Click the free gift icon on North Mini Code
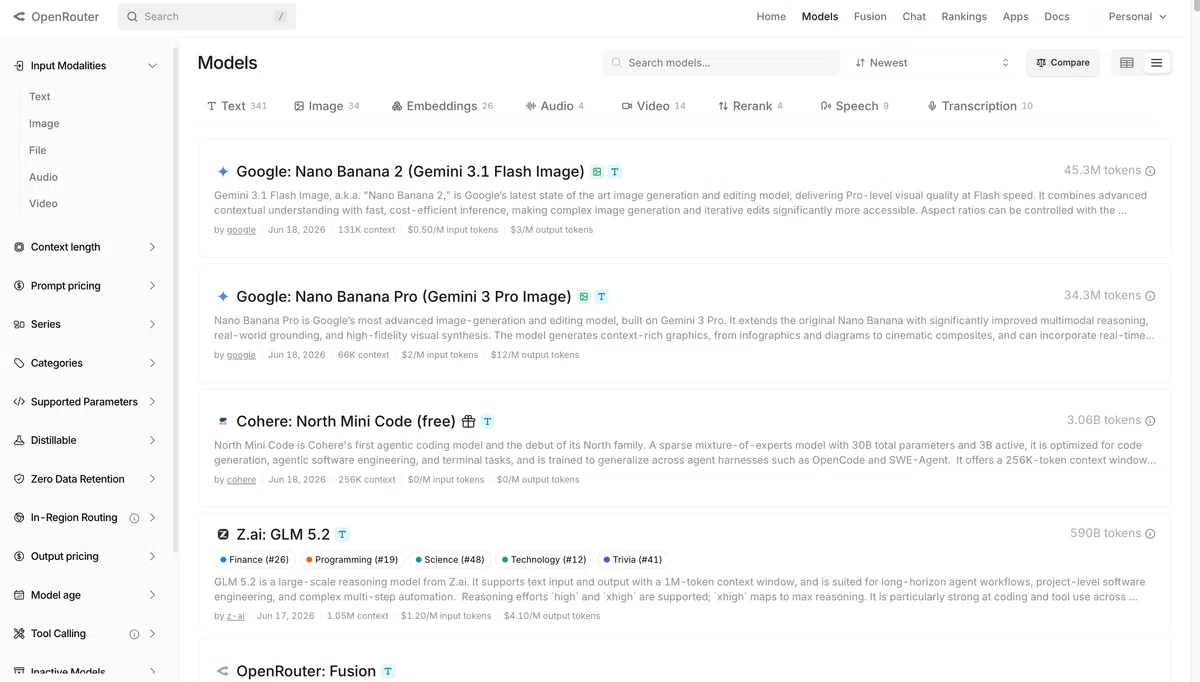The height and width of the screenshot is (682, 1200). (468, 422)
